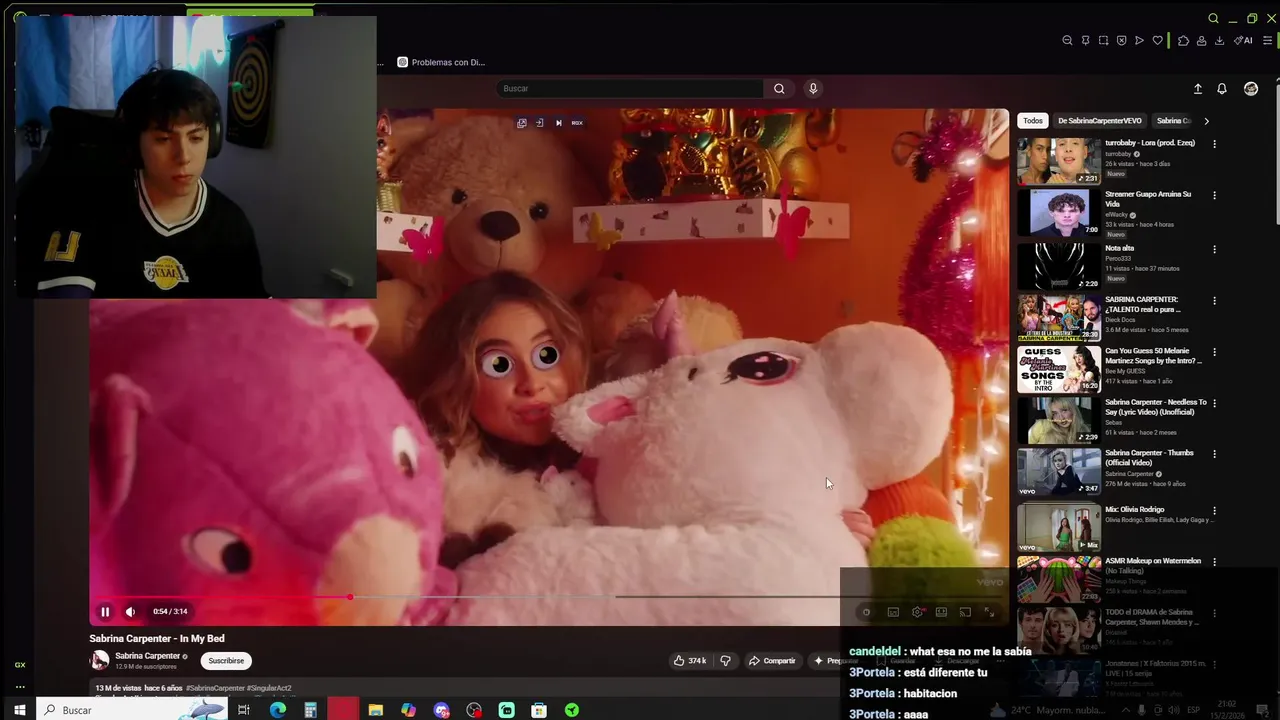This screenshot has width=1280, height=720.
Task: Toggle subtitles in the video player
Action: [893, 612]
